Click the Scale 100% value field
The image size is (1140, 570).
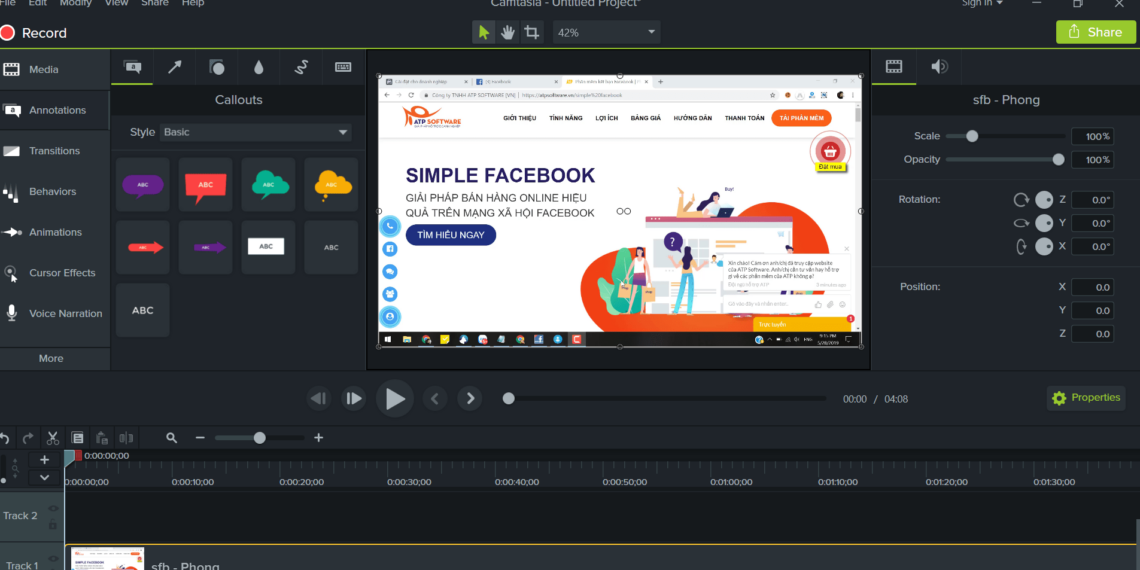pyautogui.click(x=1092, y=136)
